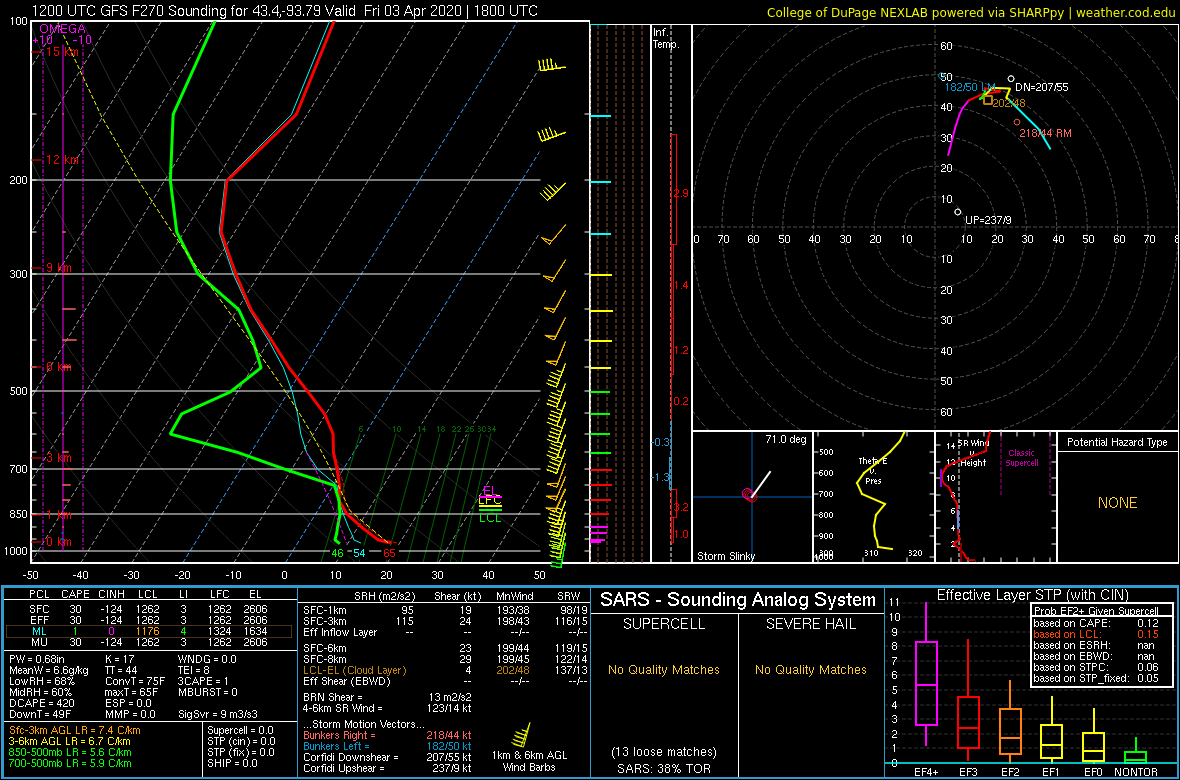This screenshot has width=1180, height=780.
Task: Select the MU parcel row
Action: coord(150,641)
